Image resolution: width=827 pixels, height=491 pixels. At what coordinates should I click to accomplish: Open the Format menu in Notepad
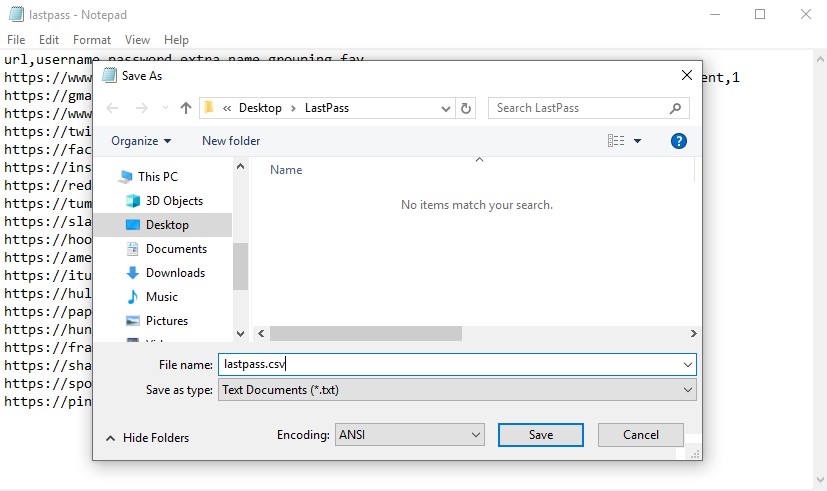pos(92,40)
